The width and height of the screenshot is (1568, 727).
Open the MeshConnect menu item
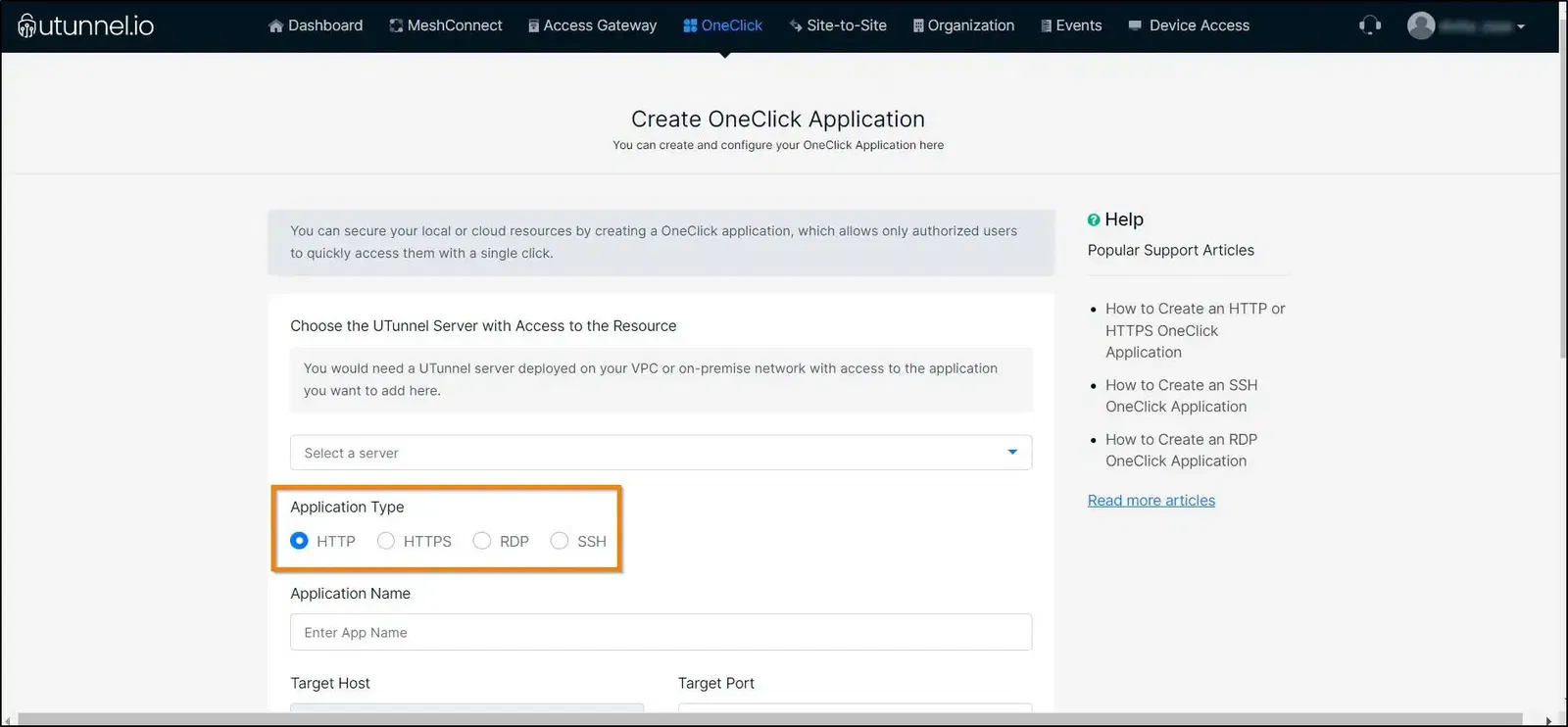pyautogui.click(x=446, y=25)
